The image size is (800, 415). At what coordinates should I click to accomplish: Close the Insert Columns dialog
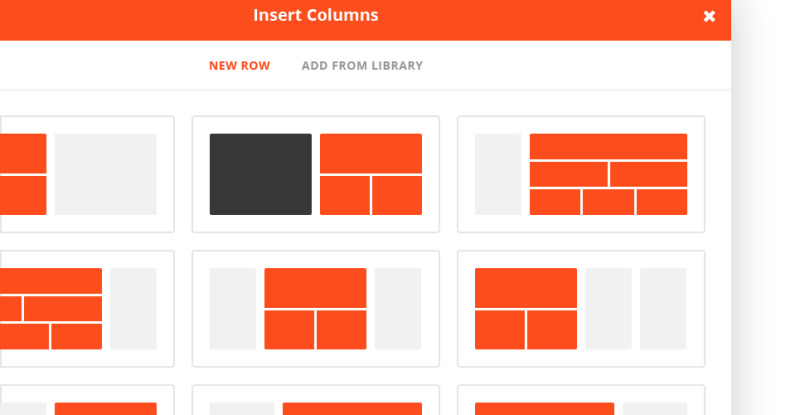point(709,16)
